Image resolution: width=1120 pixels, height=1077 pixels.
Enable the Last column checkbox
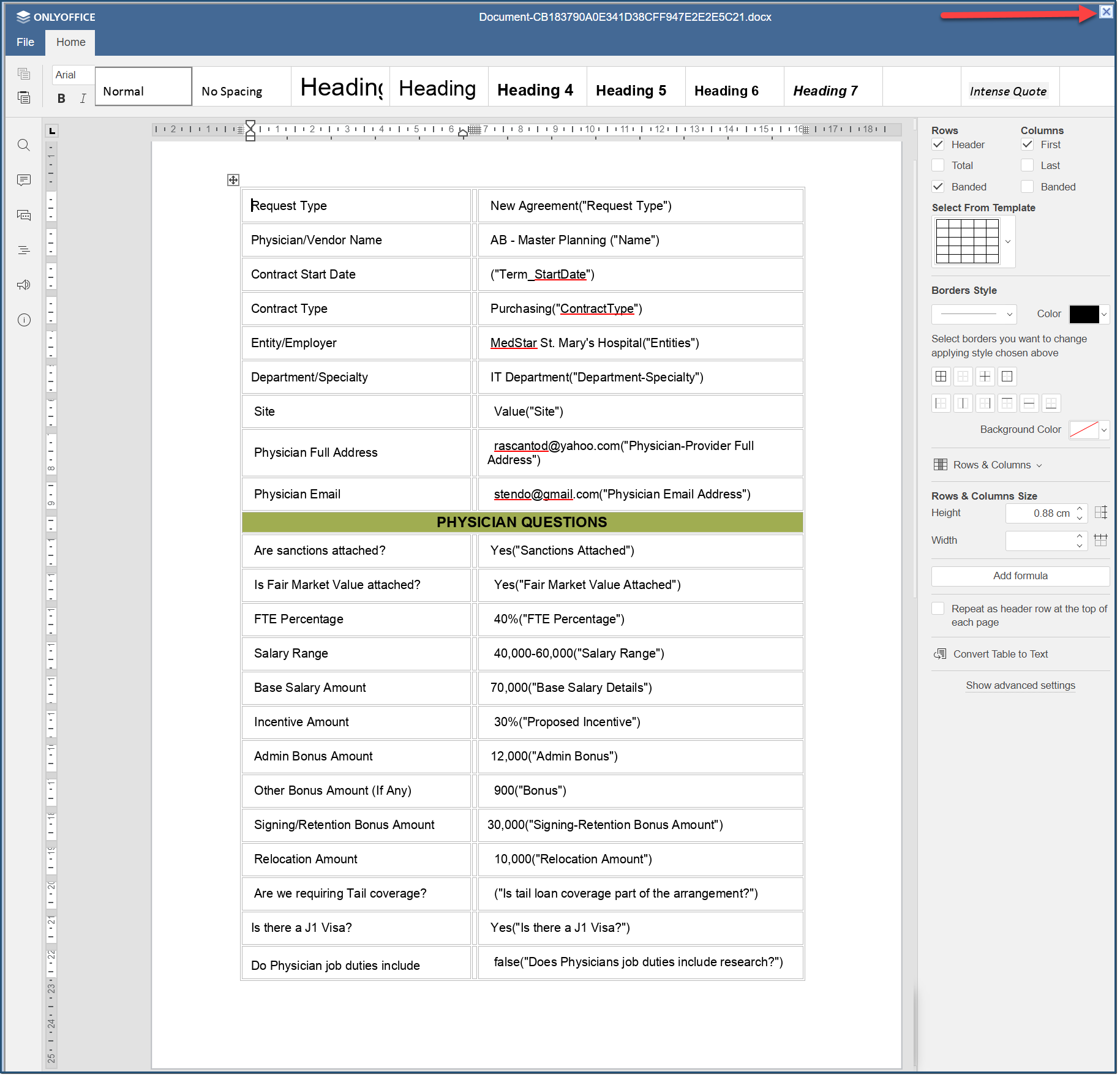pyautogui.click(x=1028, y=165)
